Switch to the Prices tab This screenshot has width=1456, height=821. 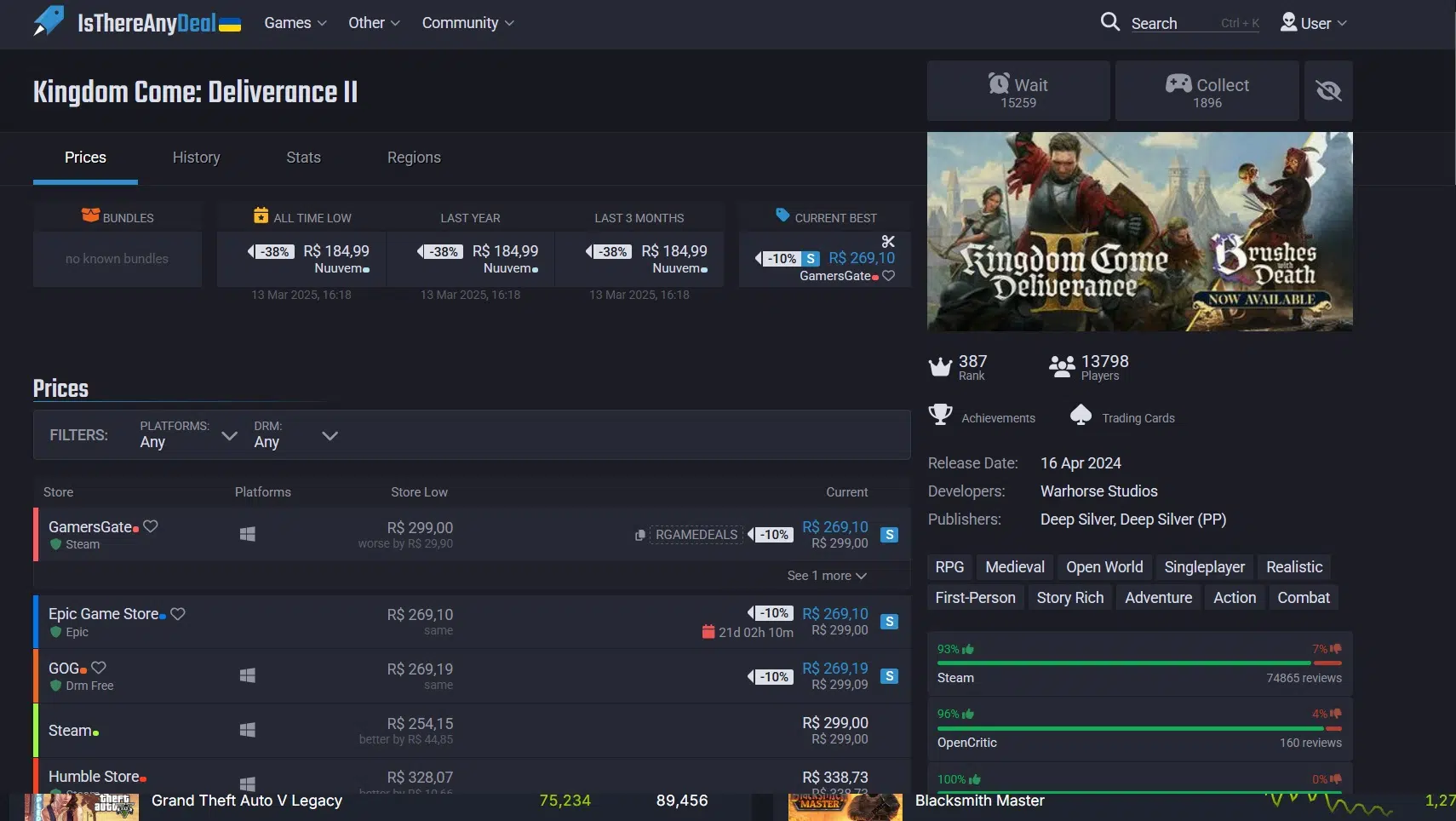[85, 158]
